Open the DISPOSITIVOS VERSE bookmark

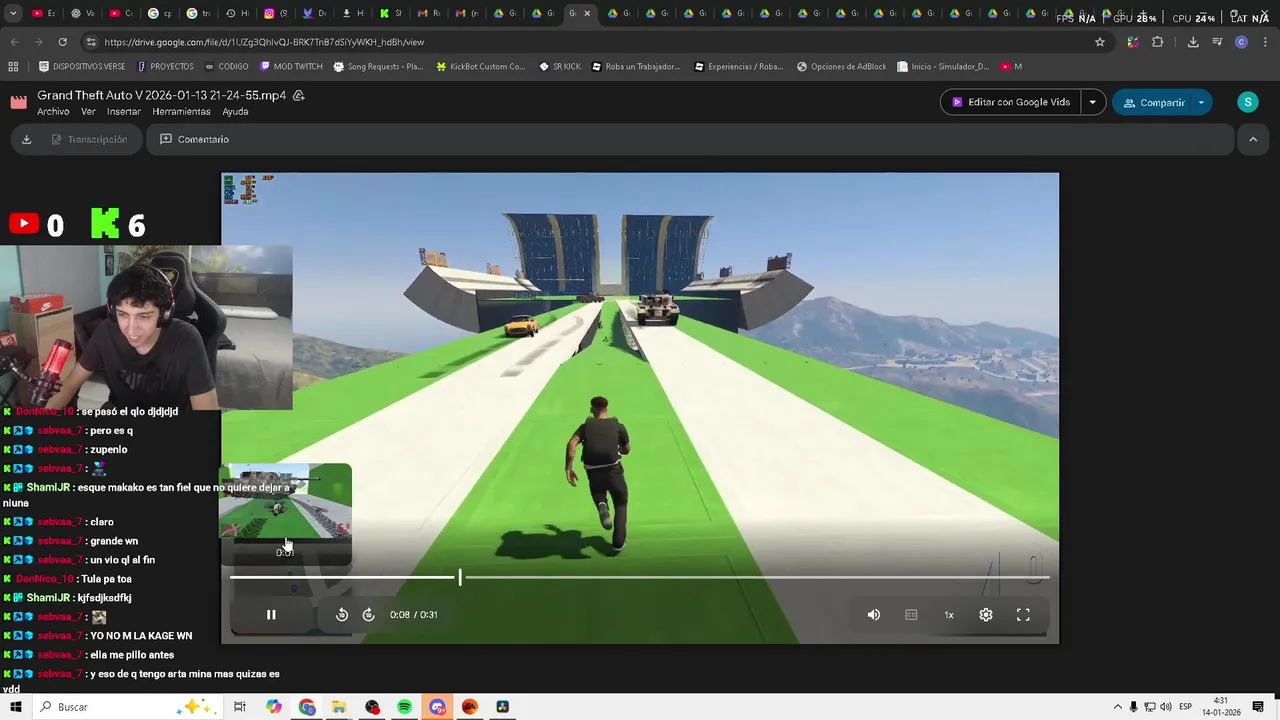click(82, 66)
